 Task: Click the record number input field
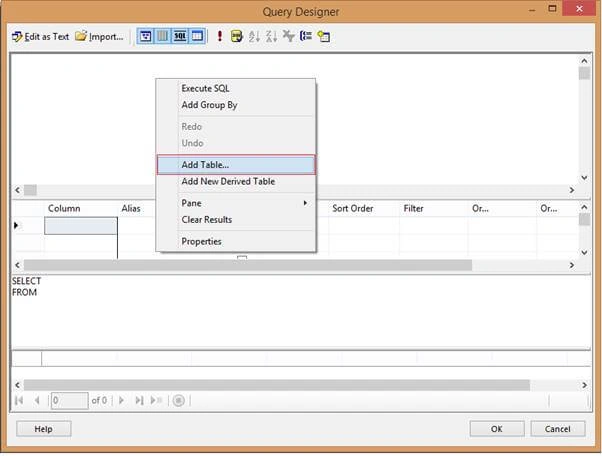69,400
